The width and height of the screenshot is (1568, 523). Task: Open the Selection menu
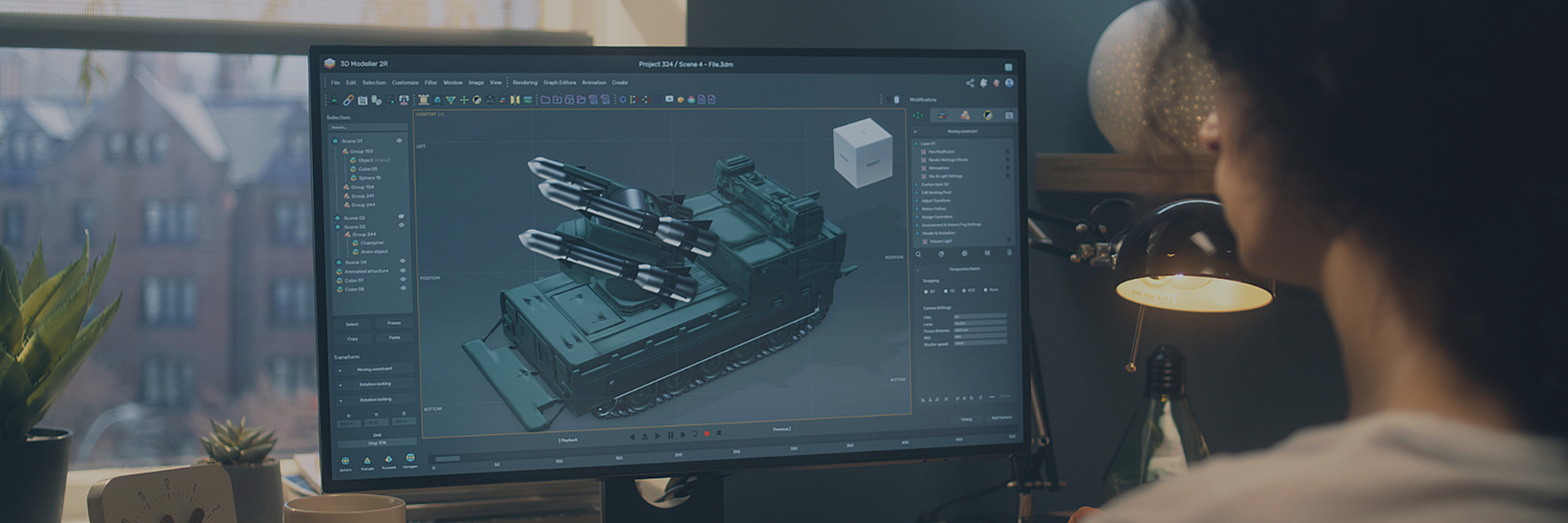pyautogui.click(x=374, y=82)
